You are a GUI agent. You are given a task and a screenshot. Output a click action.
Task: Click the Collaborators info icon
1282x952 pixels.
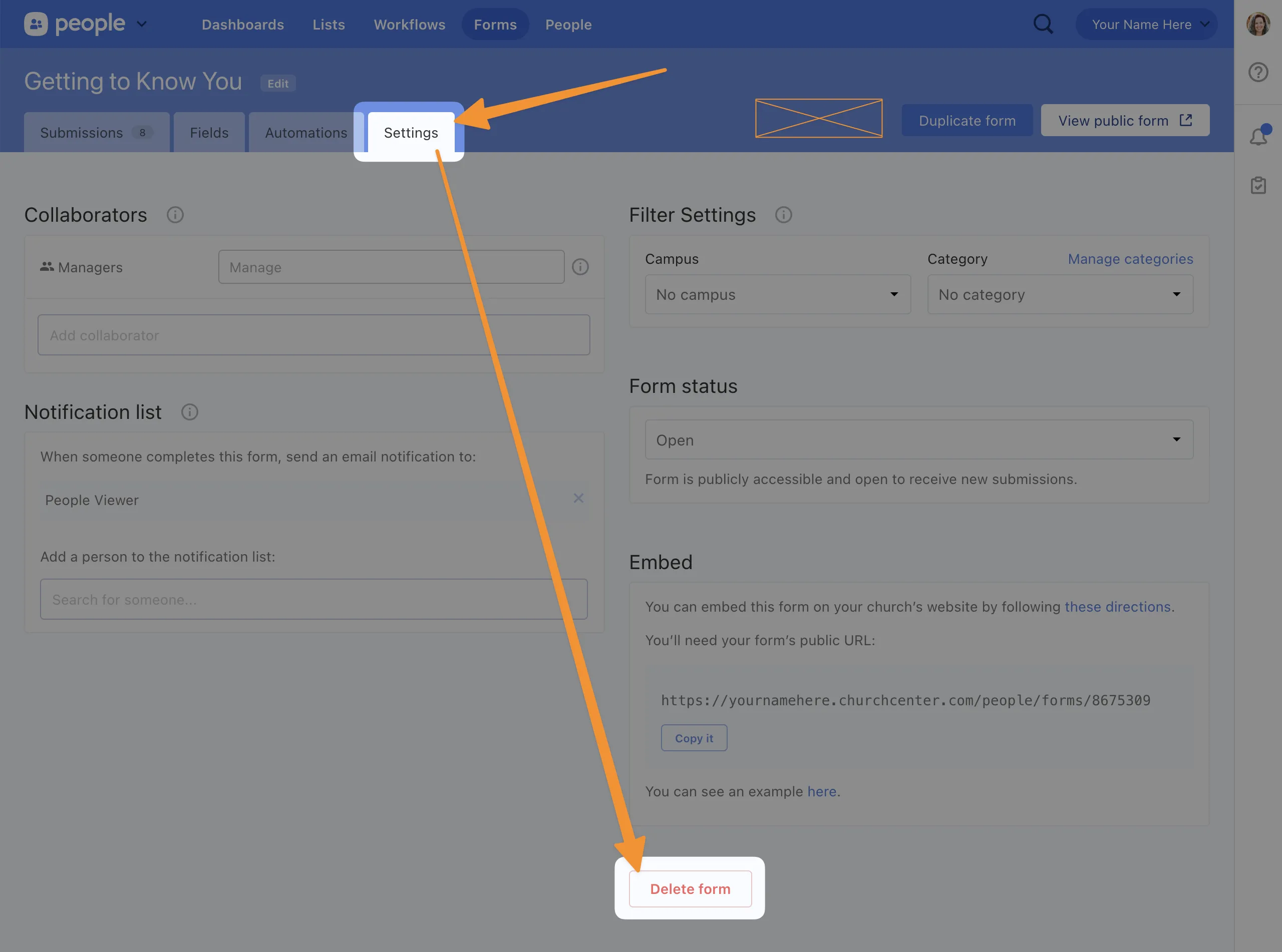(x=175, y=215)
